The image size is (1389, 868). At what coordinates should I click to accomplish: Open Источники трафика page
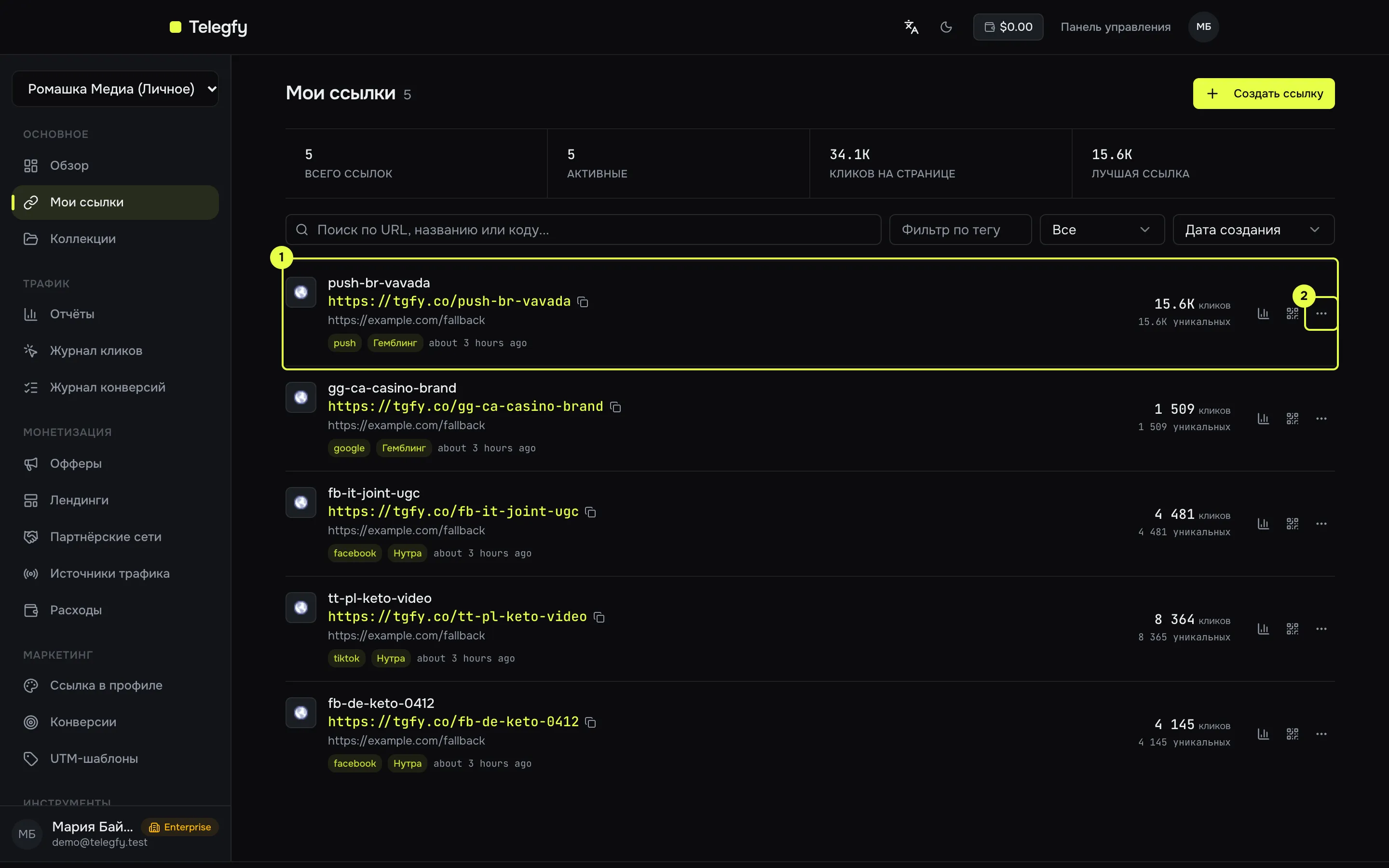(115, 573)
